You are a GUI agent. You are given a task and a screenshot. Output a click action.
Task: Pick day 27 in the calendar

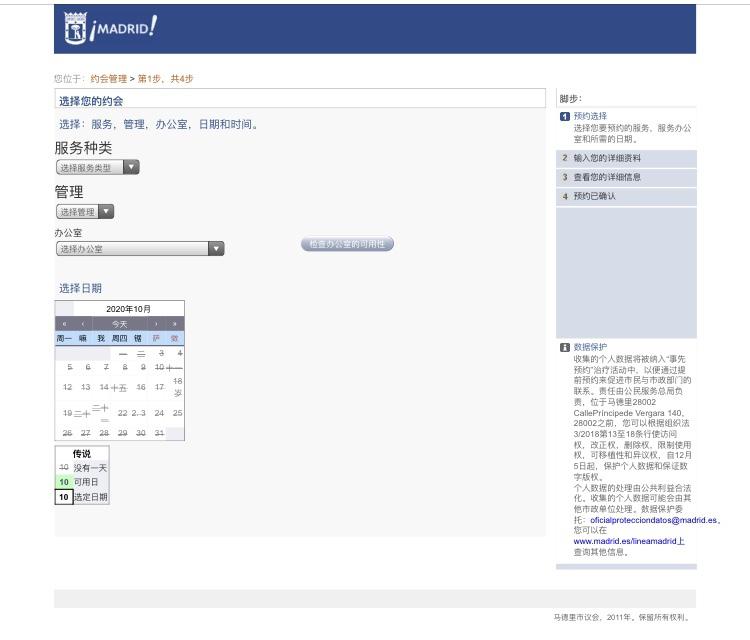(86, 433)
